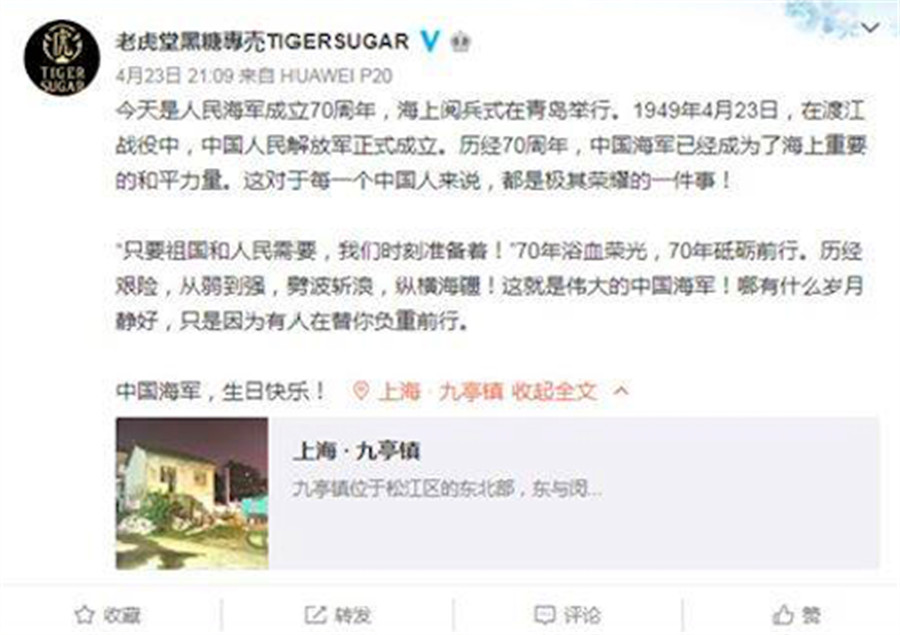Open the post options chevron menu
This screenshot has height=635, width=900.
870,27
